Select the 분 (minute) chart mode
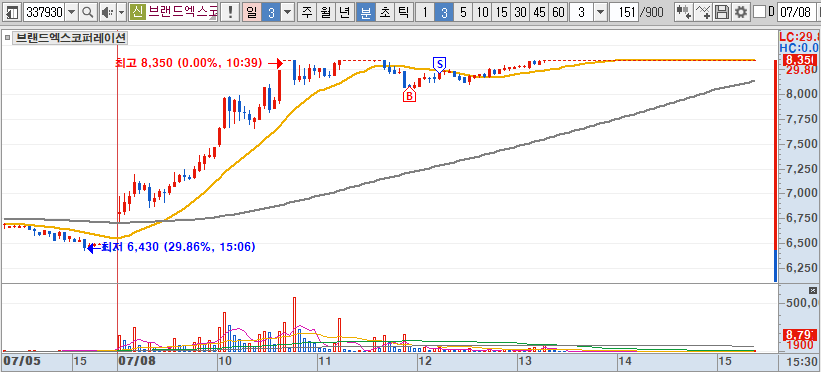Image resolution: width=821 pixels, height=372 pixels. point(365,12)
